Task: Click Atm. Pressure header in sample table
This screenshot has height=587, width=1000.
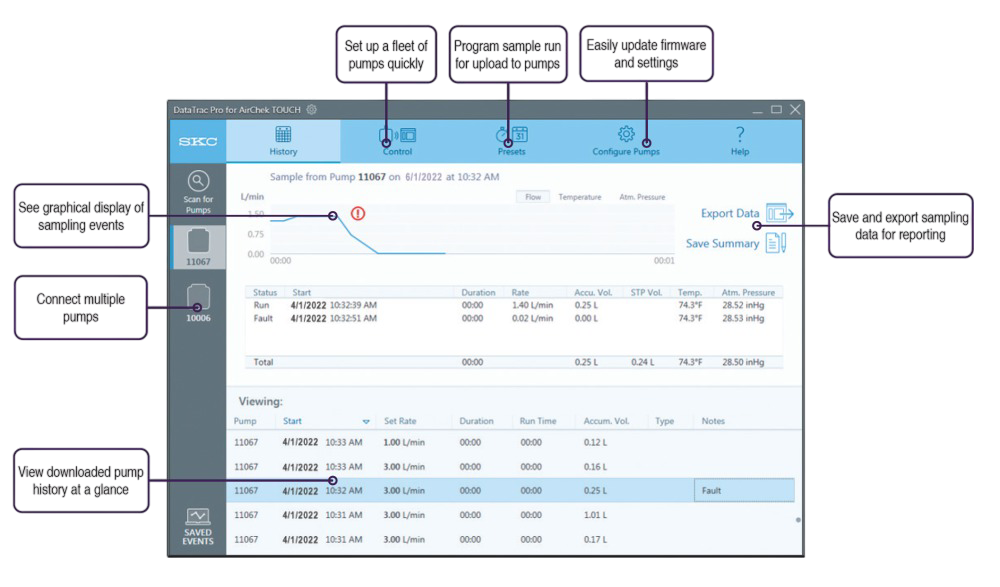Action: pyautogui.click(x=748, y=292)
